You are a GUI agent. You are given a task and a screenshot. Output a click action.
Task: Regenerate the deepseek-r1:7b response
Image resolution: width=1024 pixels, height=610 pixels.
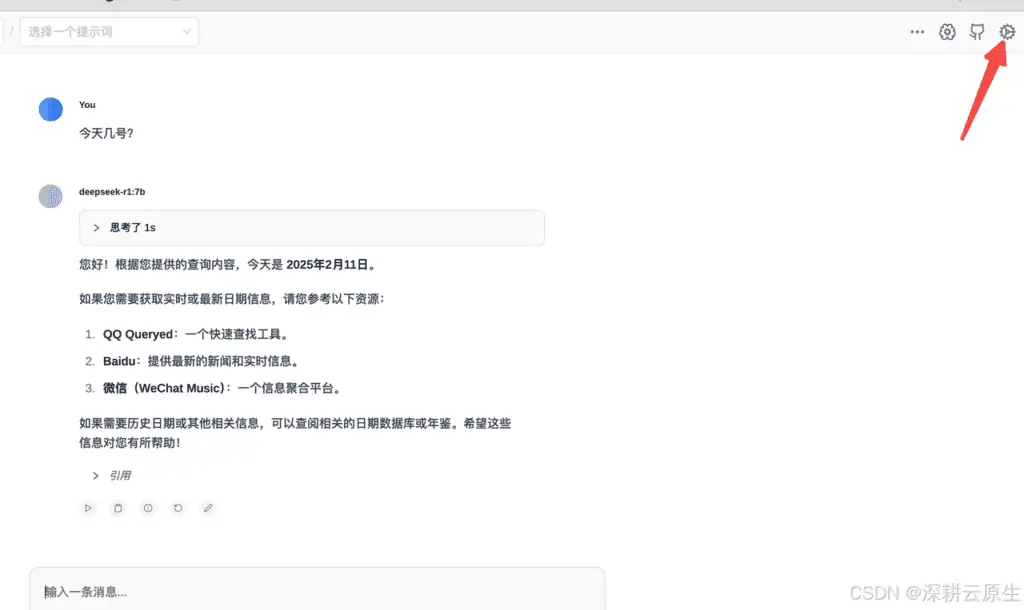click(x=178, y=508)
